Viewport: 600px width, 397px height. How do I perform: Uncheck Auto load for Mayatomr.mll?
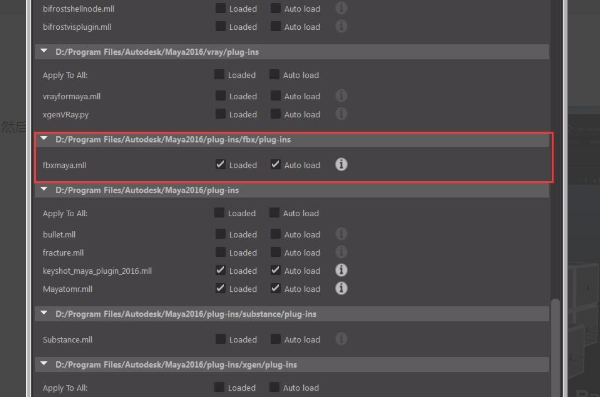(x=276, y=288)
